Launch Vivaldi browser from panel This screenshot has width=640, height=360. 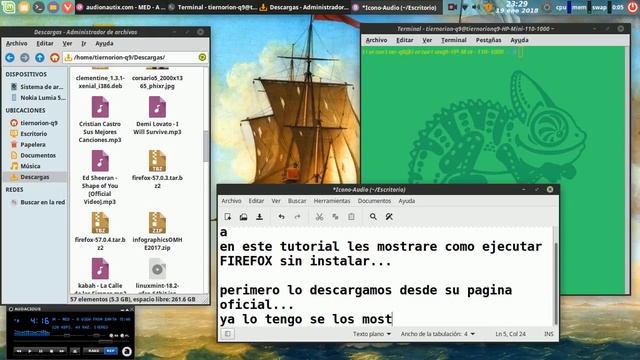pos(68,7)
